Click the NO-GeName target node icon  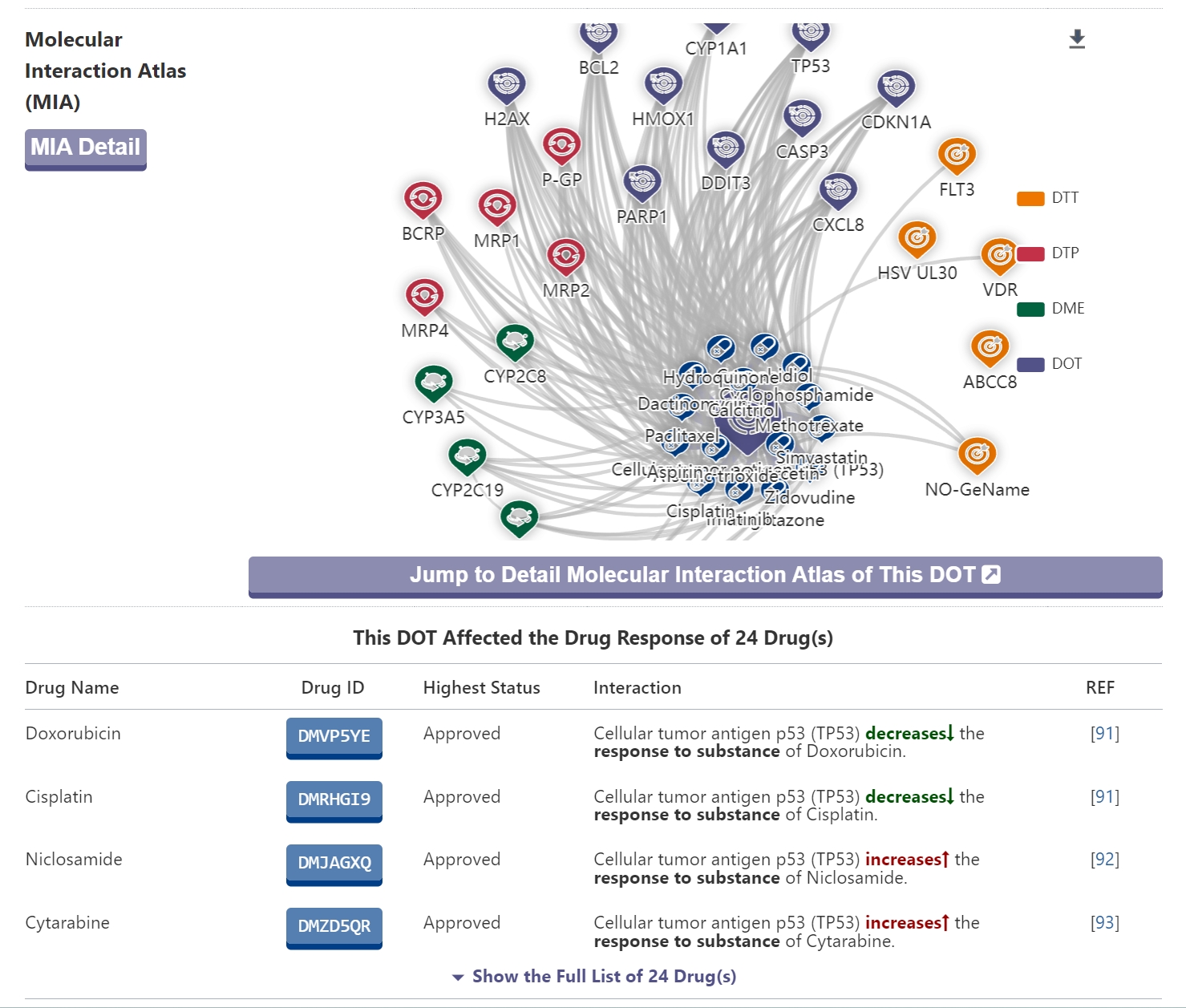[977, 455]
